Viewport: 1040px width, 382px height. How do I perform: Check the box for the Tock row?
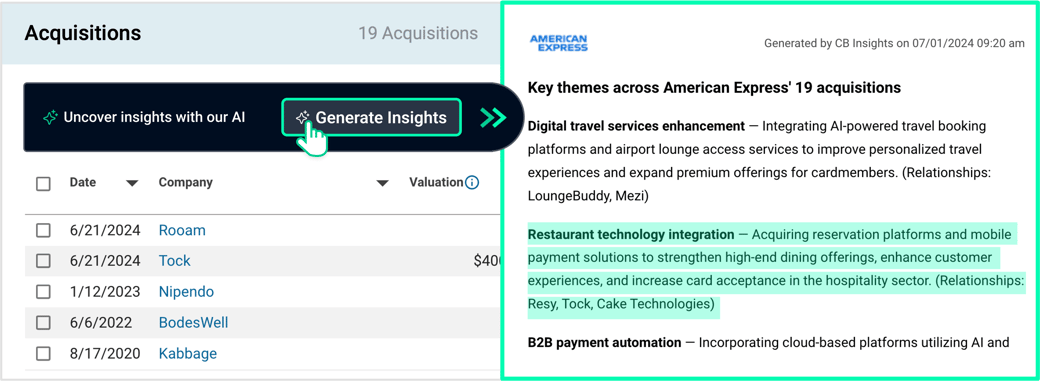43,261
